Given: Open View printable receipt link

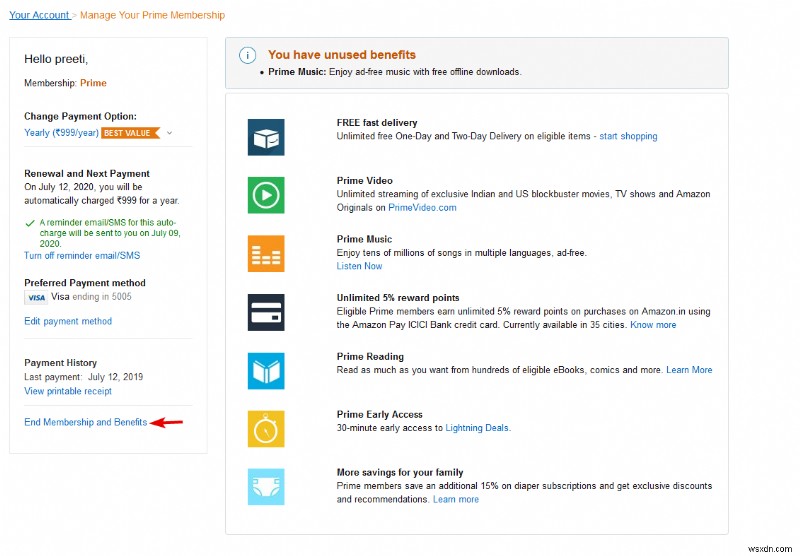Looking at the screenshot, I should tap(68, 391).
